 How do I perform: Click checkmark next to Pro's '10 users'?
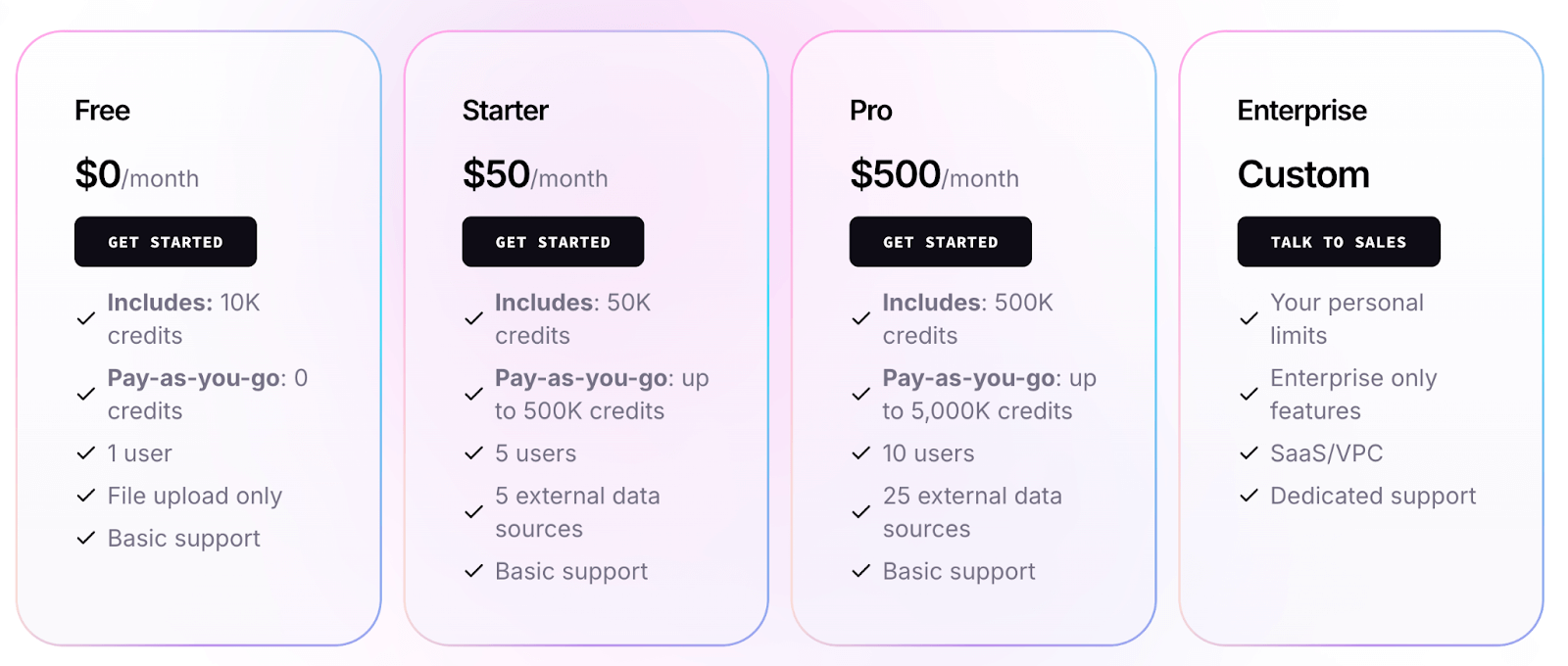(860, 453)
